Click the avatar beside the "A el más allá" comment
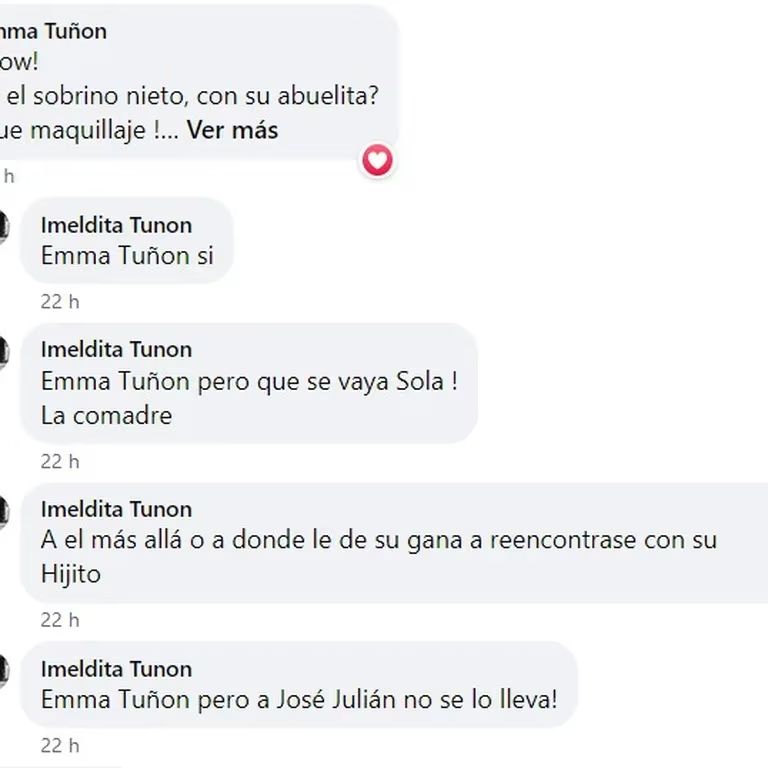Viewport: 768px width, 768px height. tap(3, 512)
